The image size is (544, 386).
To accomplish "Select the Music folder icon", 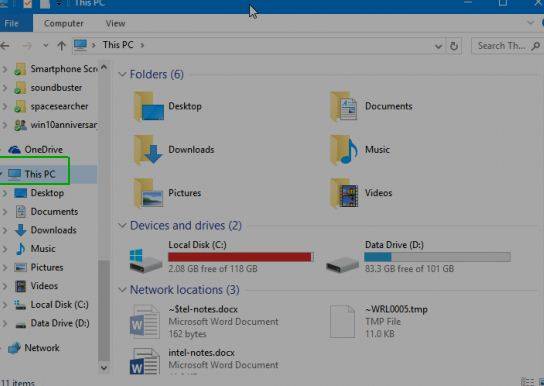I will click(x=343, y=149).
